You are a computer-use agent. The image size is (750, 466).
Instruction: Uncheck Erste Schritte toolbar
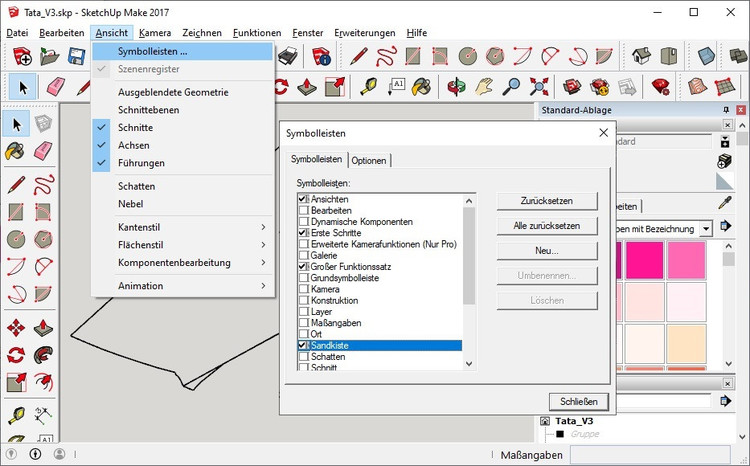(302, 233)
